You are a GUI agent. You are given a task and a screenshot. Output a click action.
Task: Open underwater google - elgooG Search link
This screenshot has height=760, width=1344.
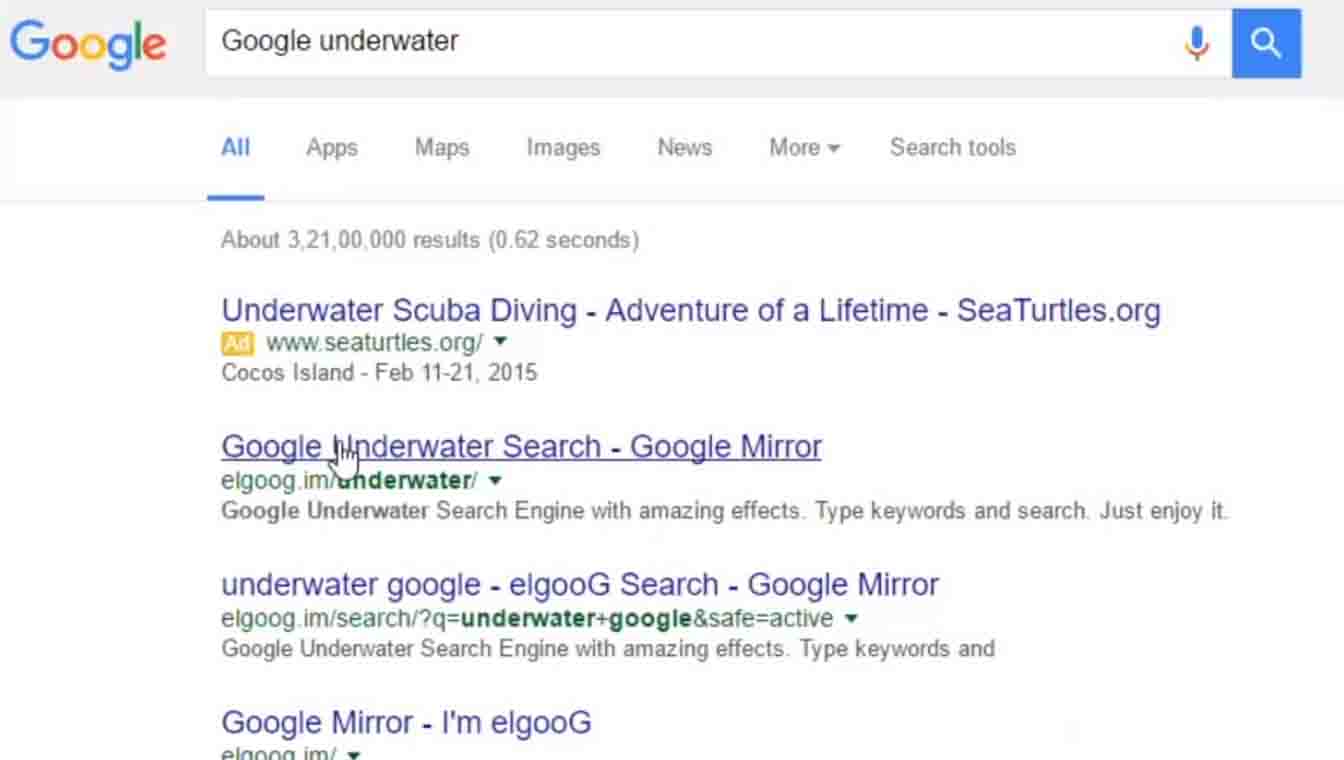click(x=579, y=584)
